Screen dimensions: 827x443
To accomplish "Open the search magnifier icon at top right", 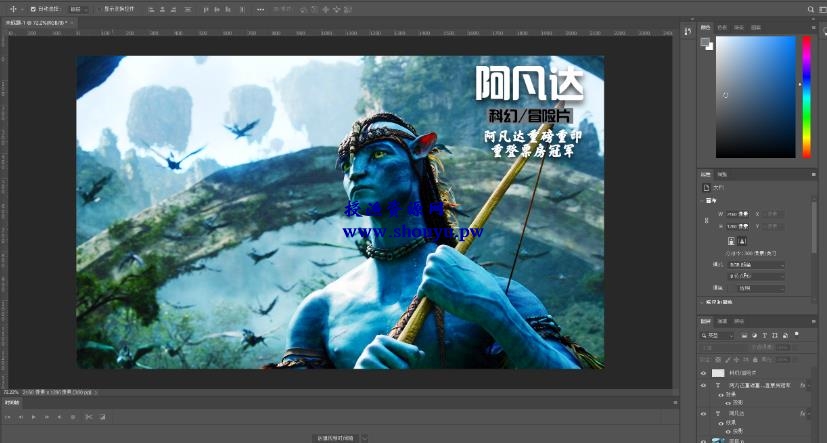I will (x=811, y=9).
